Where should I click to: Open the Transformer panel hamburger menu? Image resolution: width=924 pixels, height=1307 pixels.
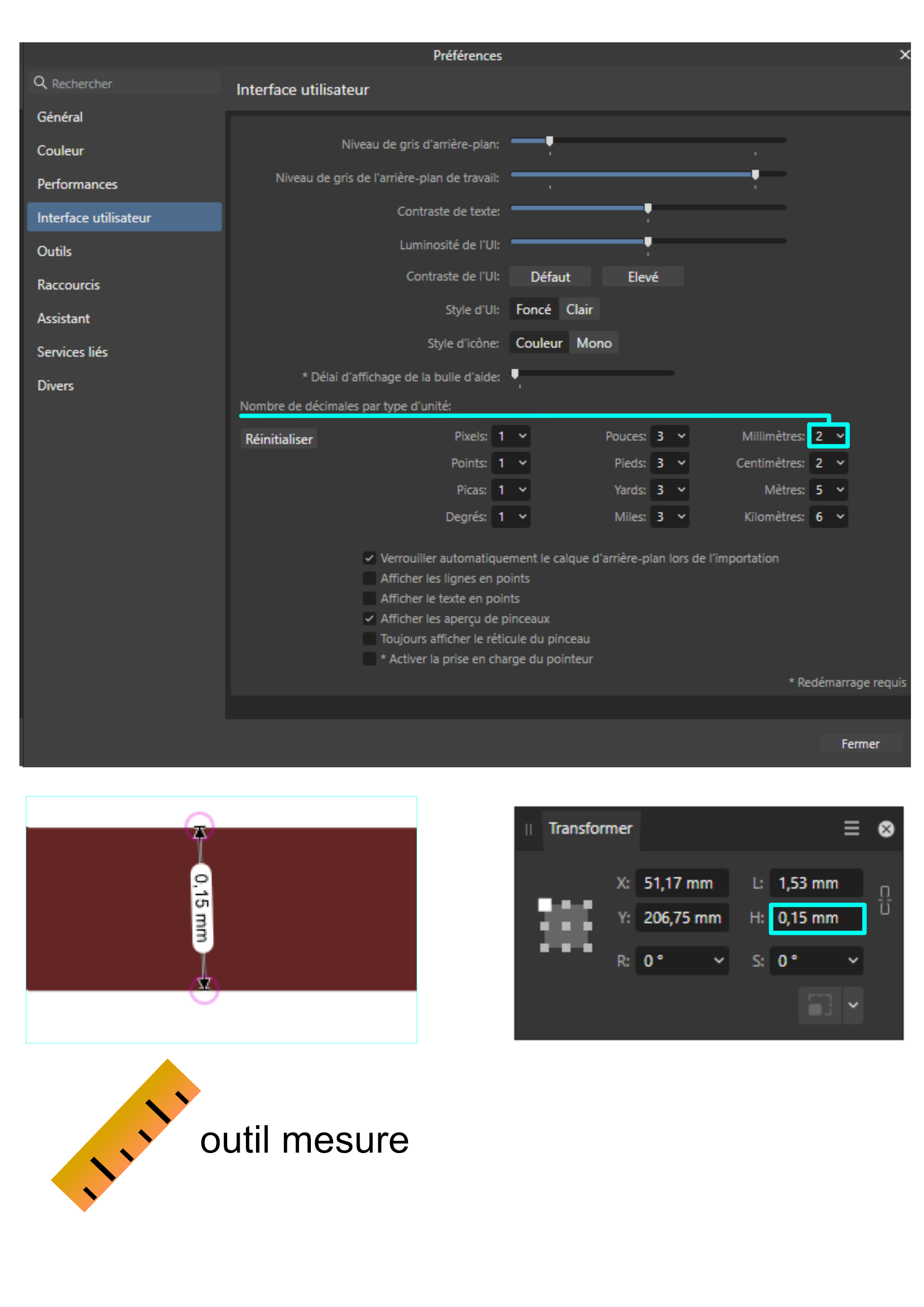(x=851, y=829)
